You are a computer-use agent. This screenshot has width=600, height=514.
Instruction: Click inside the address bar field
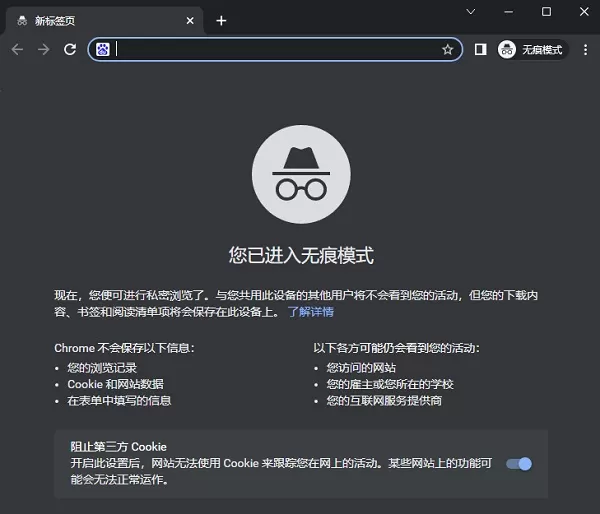coord(275,49)
